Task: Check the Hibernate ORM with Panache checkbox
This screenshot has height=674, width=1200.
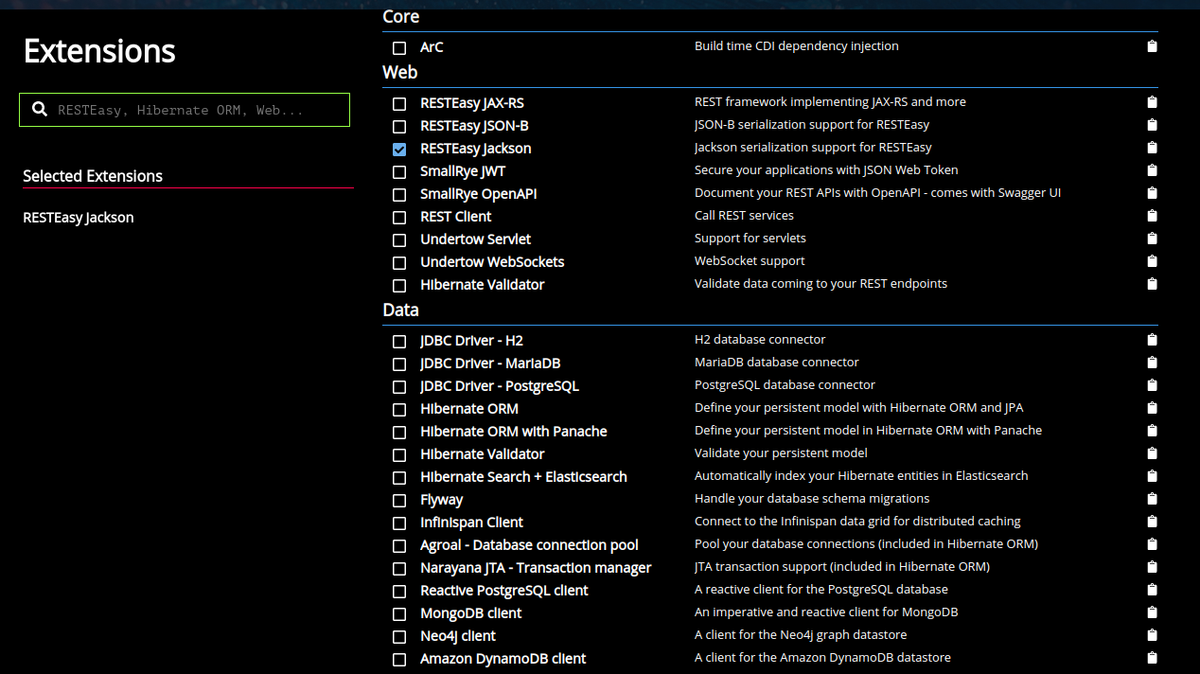Action: pos(399,433)
